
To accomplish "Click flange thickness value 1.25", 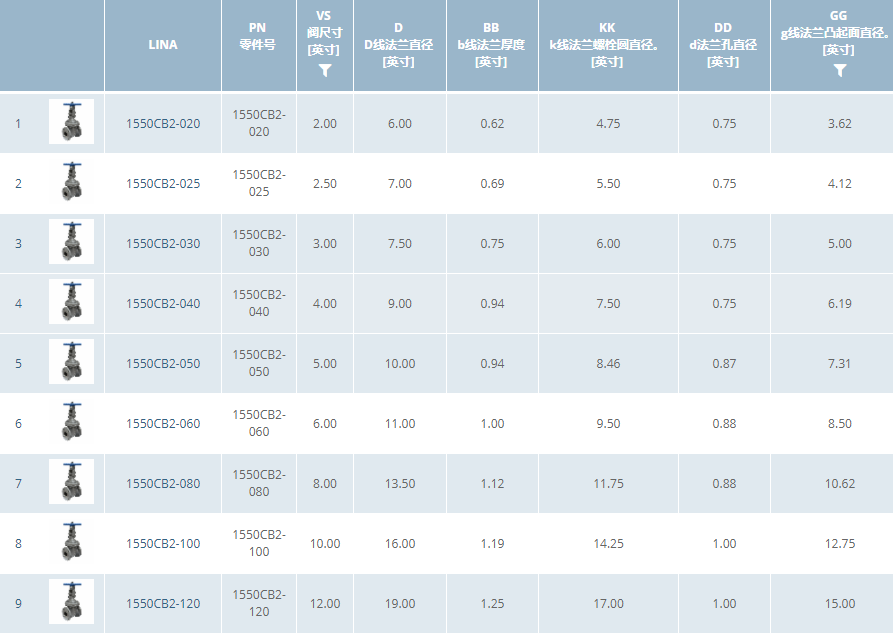I will [x=492, y=603].
